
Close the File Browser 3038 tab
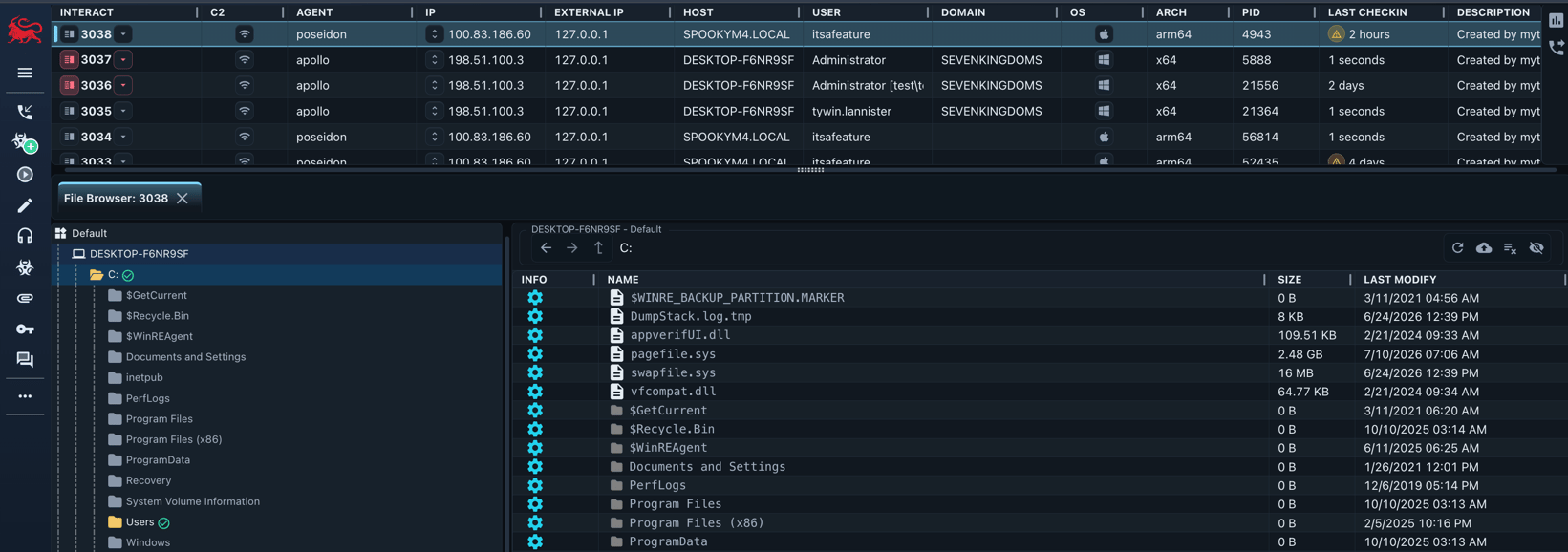183,199
